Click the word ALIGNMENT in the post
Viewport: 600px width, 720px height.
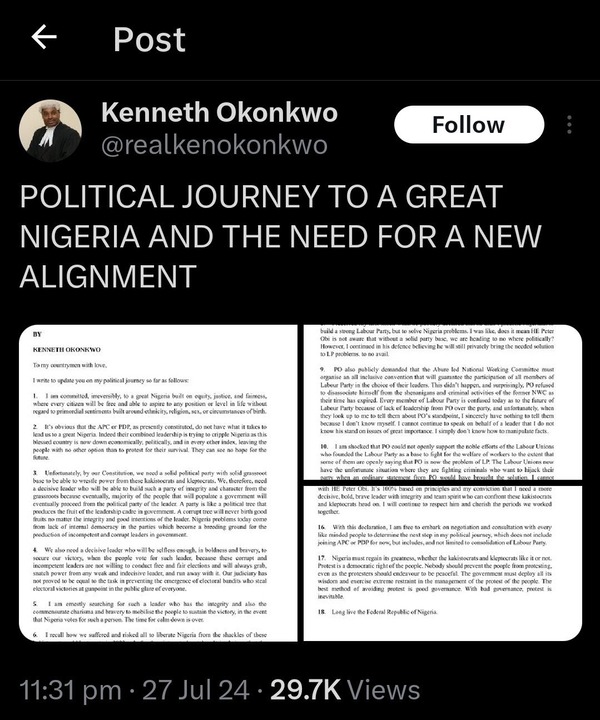[x=108, y=277]
